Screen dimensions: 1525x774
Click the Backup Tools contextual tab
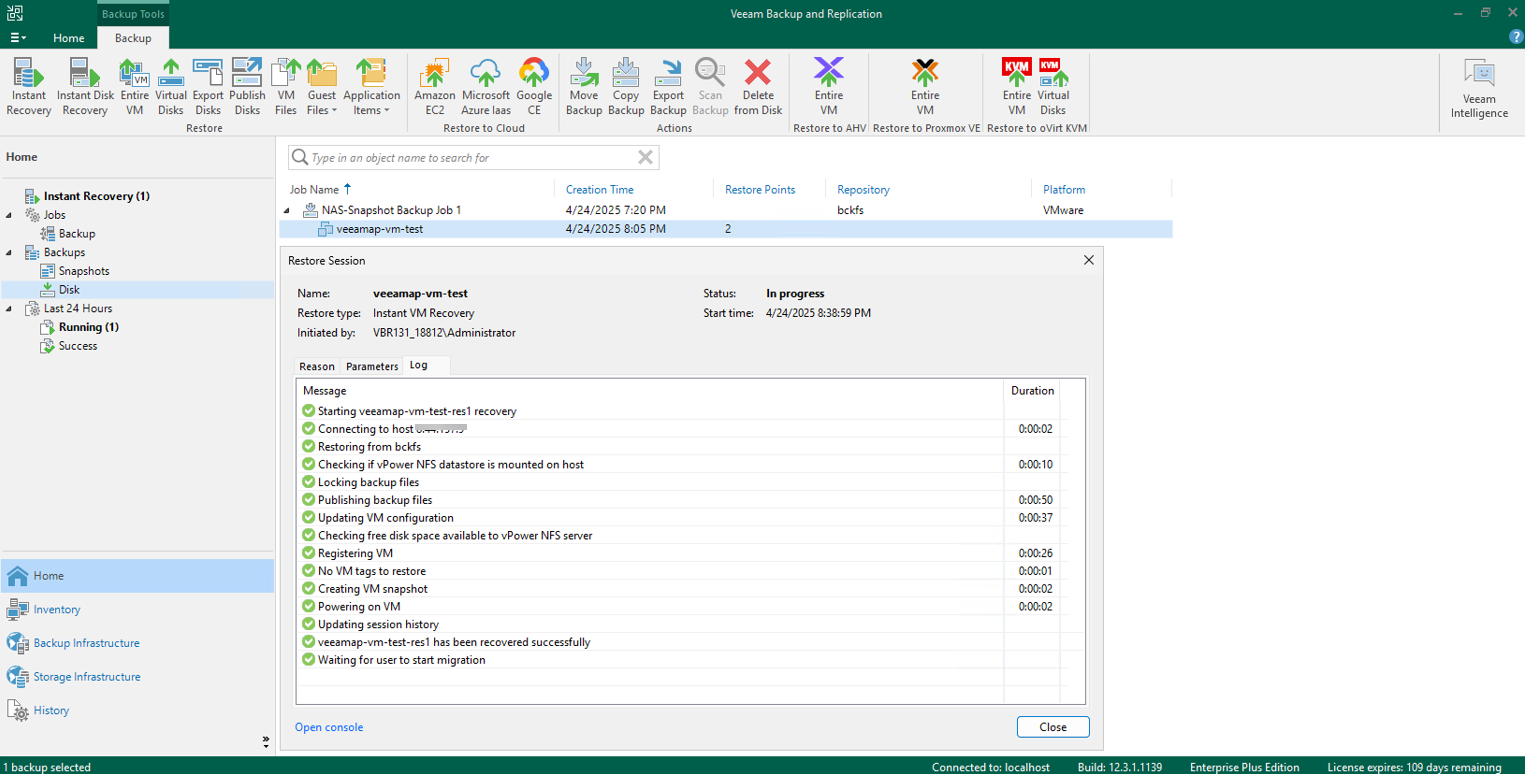[133, 14]
